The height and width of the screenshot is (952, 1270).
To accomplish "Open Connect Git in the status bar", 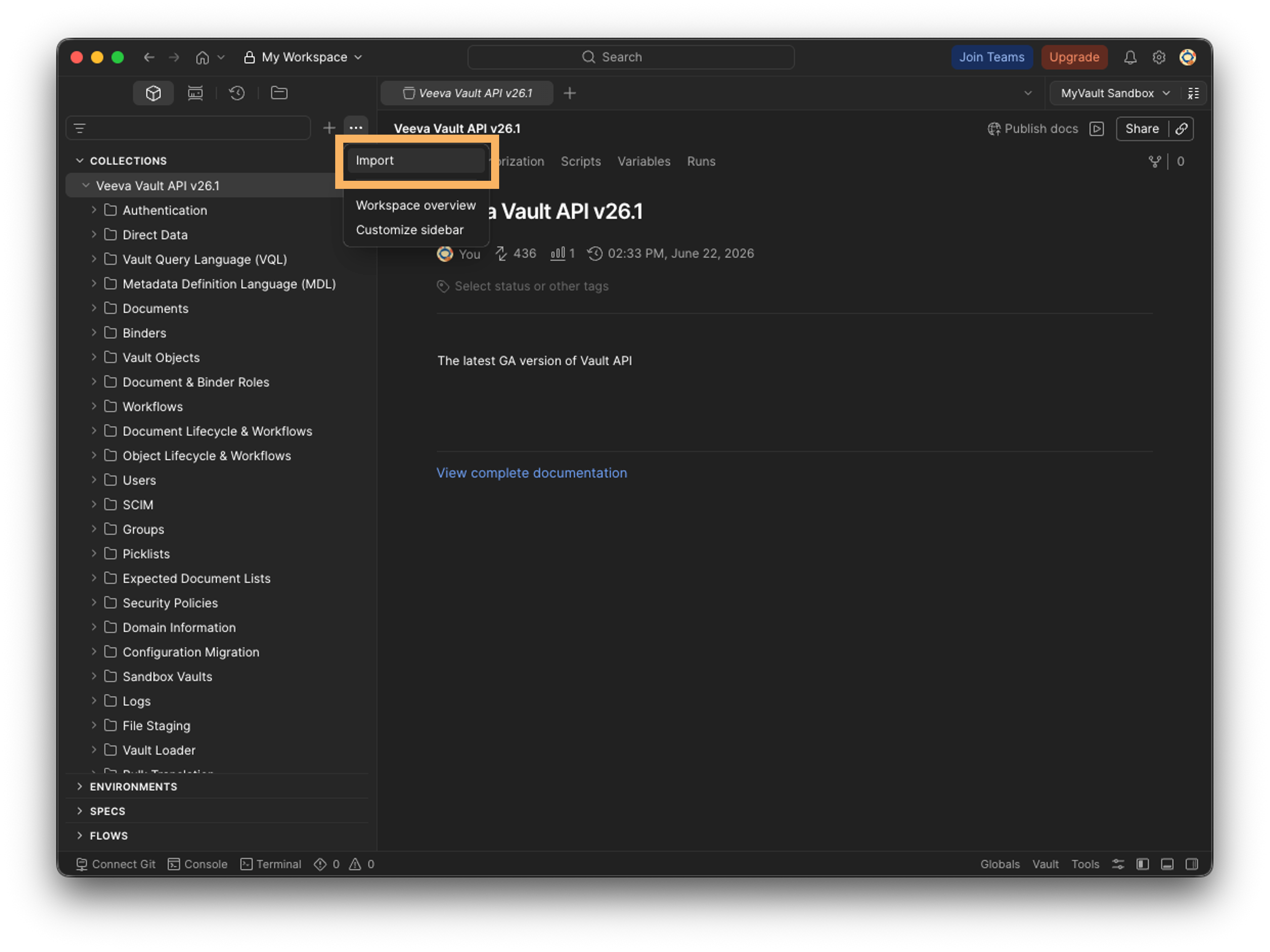I will tap(115, 864).
